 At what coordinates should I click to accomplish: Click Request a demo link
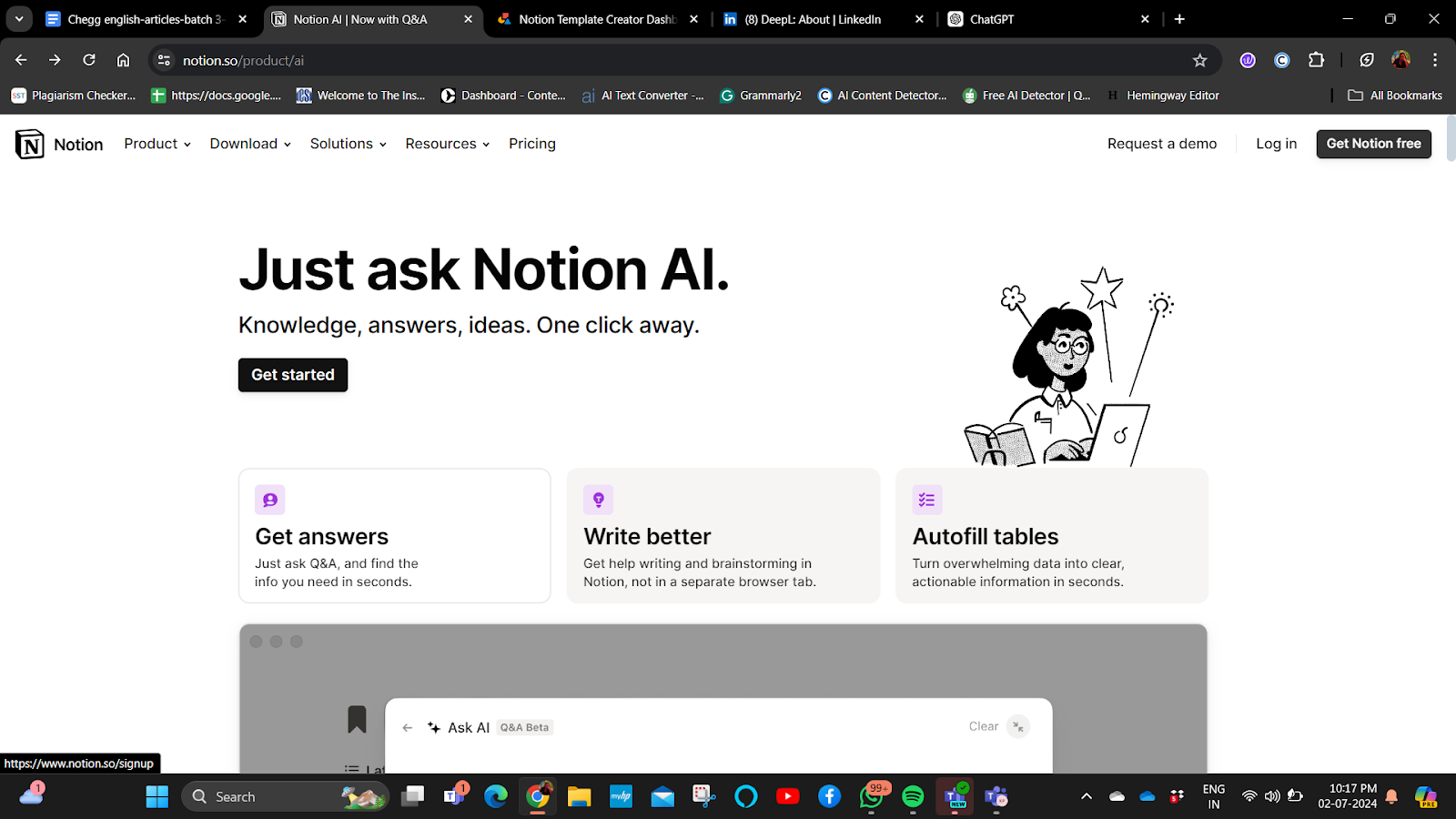pyautogui.click(x=1162, y=144)
